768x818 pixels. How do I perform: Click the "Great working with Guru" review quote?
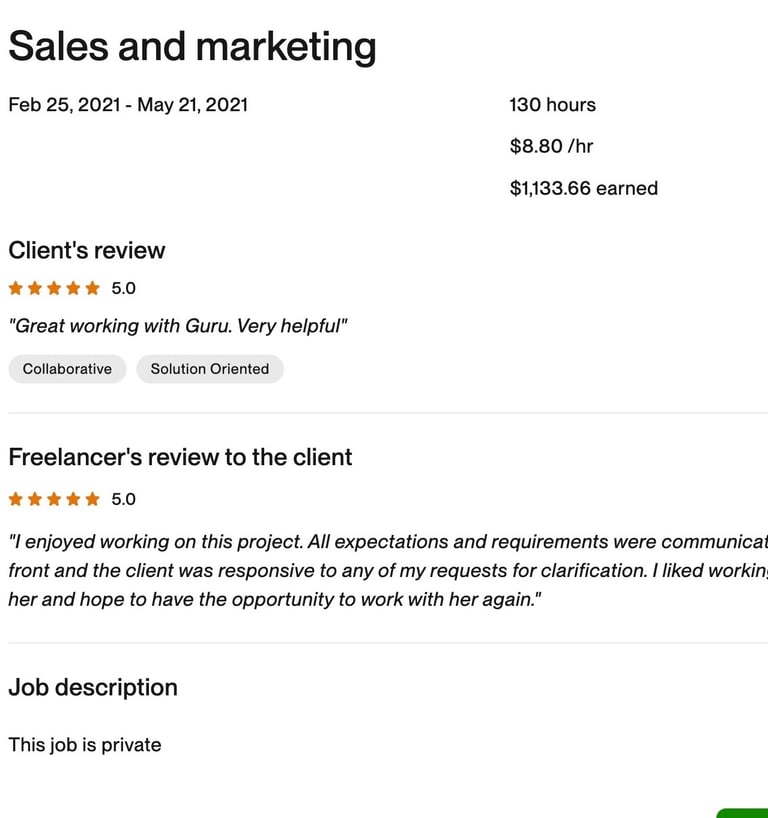[x=178, y=326]
